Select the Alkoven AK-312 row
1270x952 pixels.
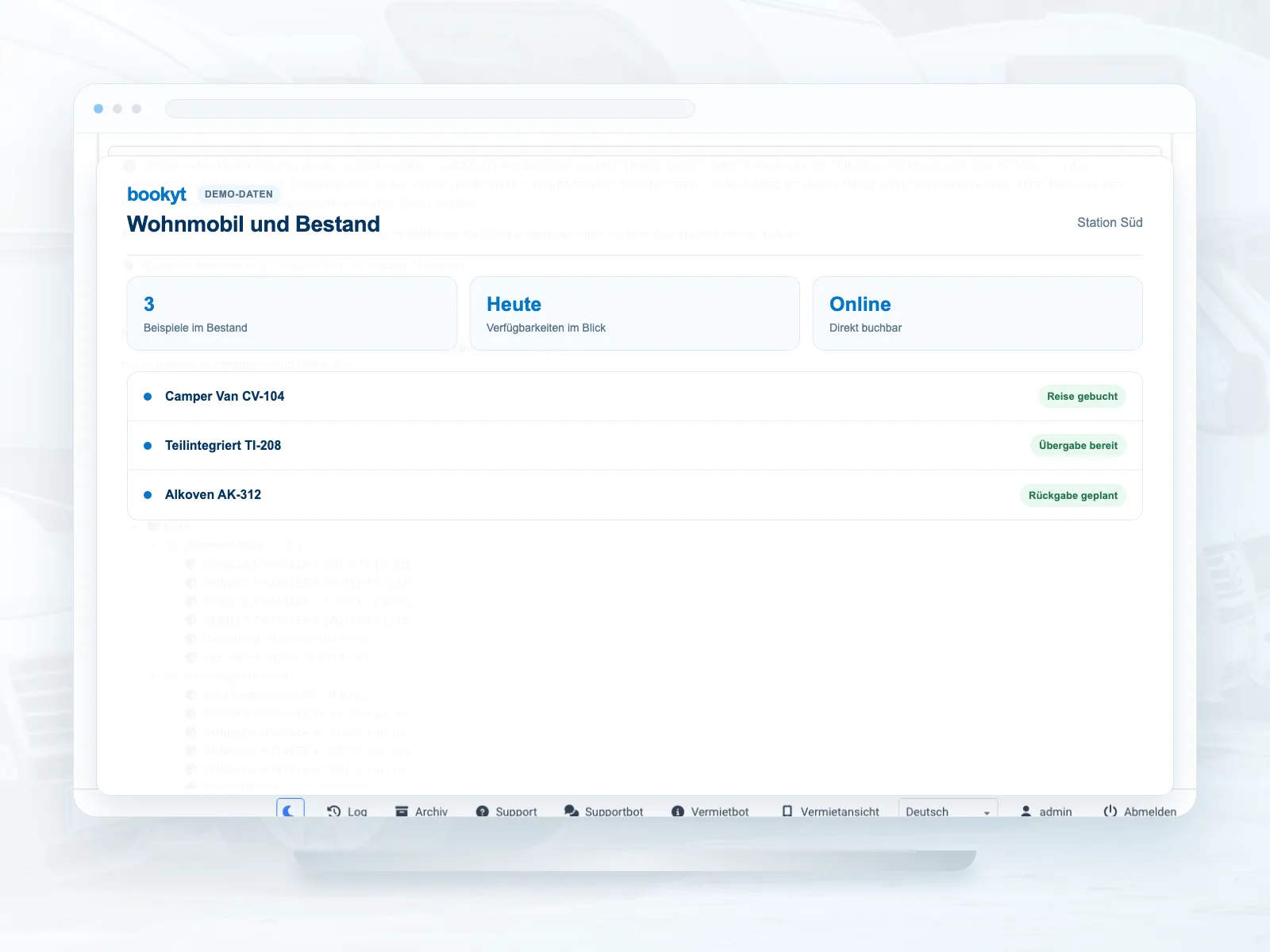635,495
